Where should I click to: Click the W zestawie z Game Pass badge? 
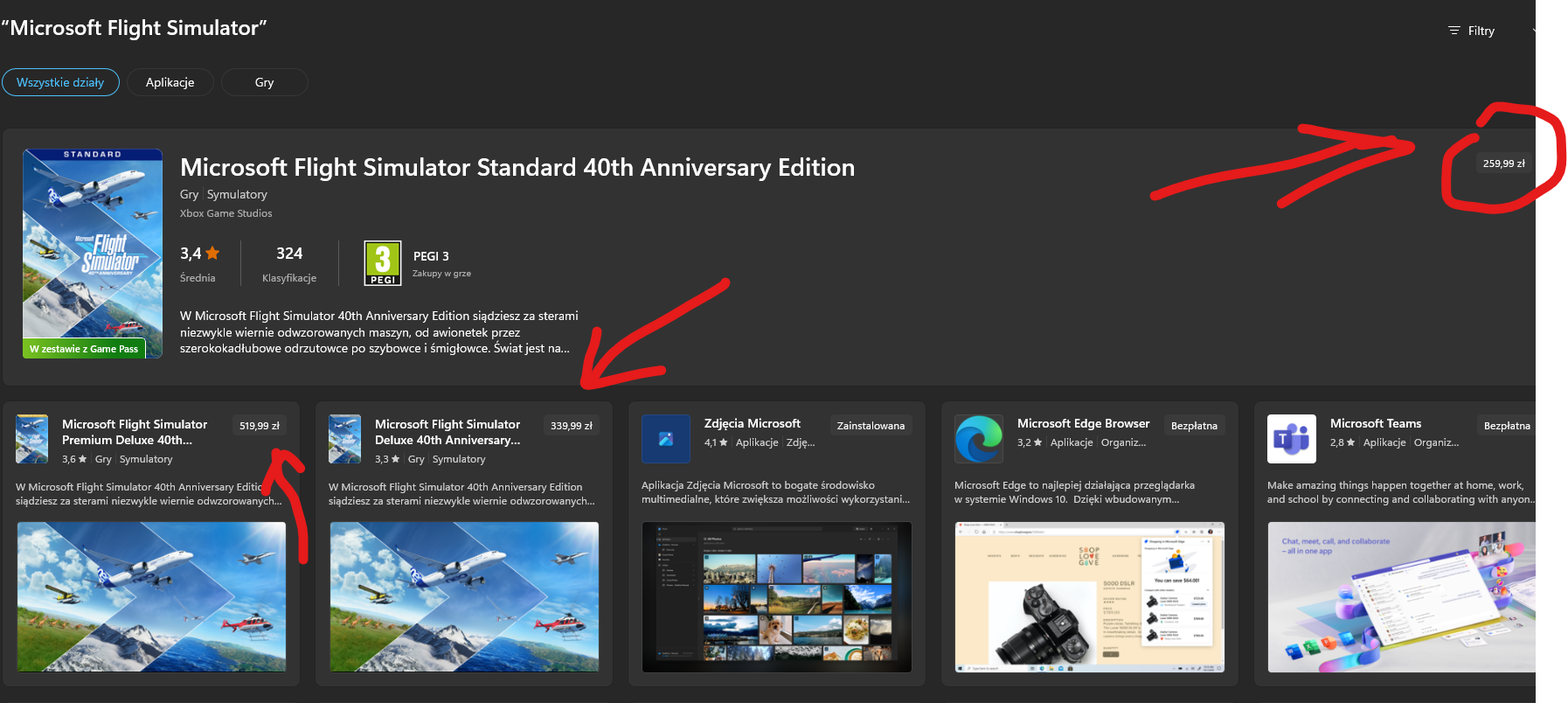[84, 349]
